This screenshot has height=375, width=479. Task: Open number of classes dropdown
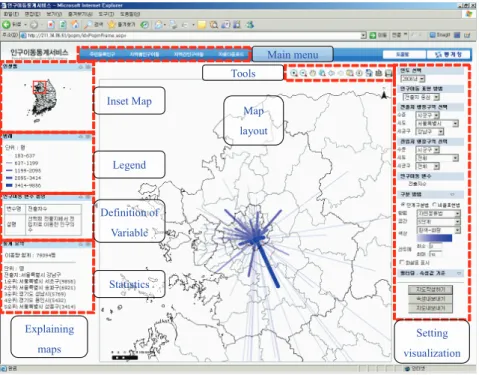(439, 222)
